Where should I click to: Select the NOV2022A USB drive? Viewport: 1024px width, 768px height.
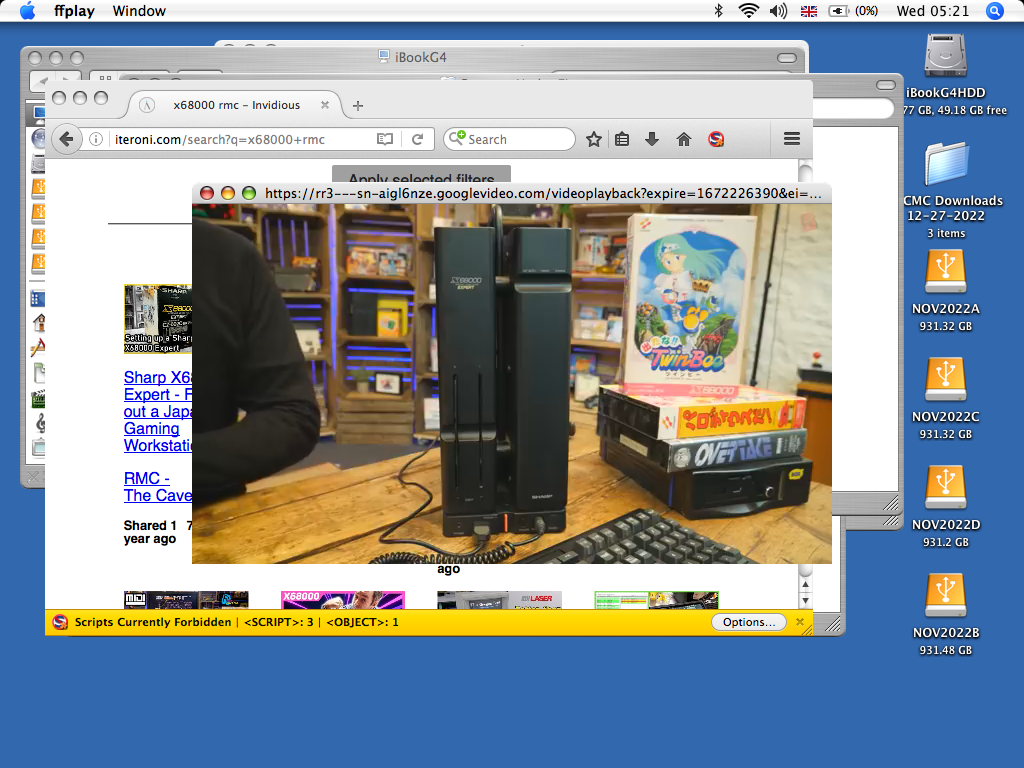[x=945, y=273]
